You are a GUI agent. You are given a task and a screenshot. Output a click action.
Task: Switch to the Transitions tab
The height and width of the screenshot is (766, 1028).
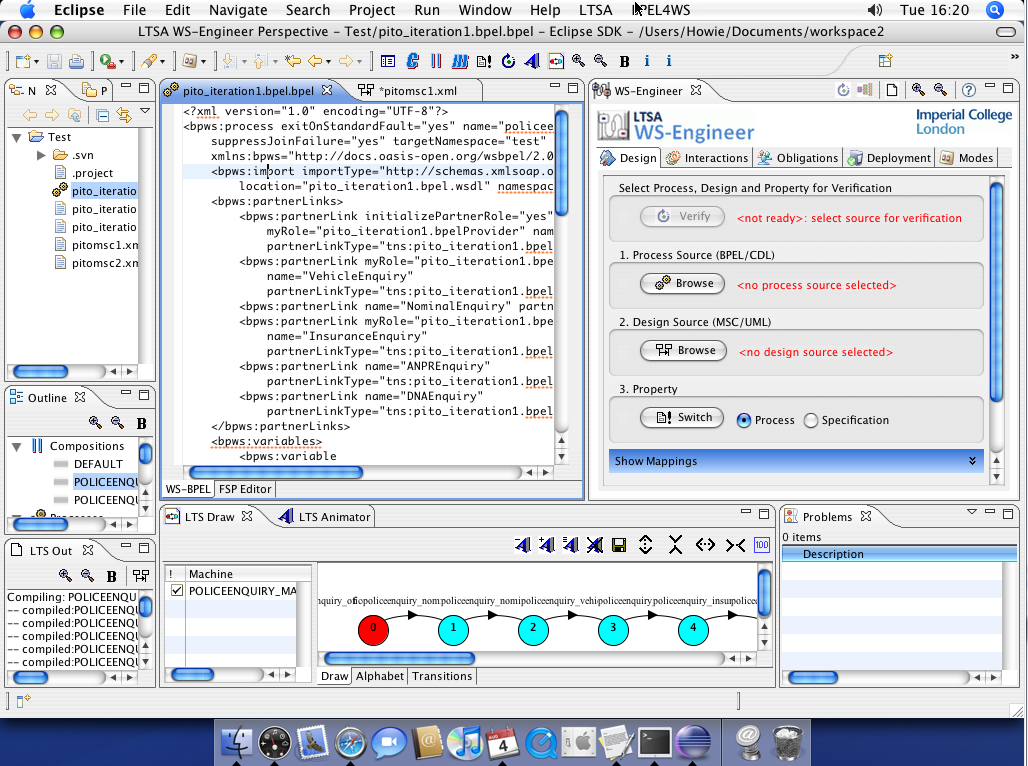(x=442, y=676)
